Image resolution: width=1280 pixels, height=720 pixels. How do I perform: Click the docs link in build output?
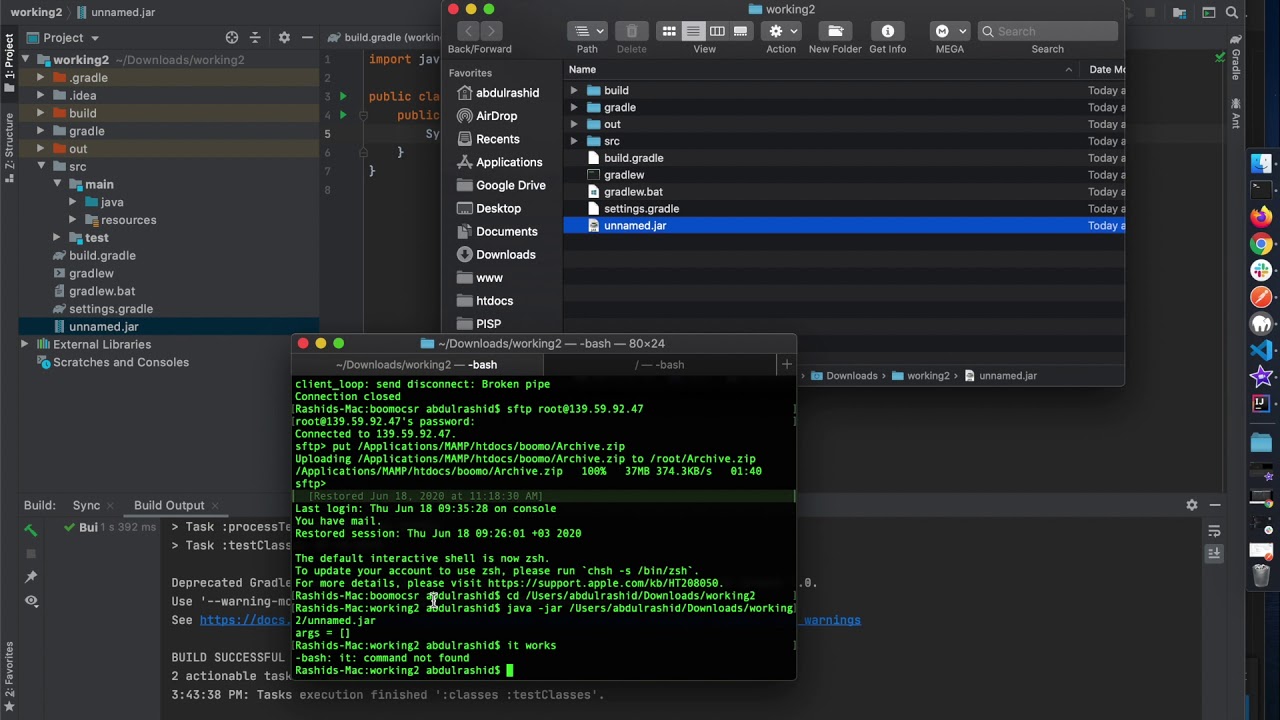[x=243, y=620]
